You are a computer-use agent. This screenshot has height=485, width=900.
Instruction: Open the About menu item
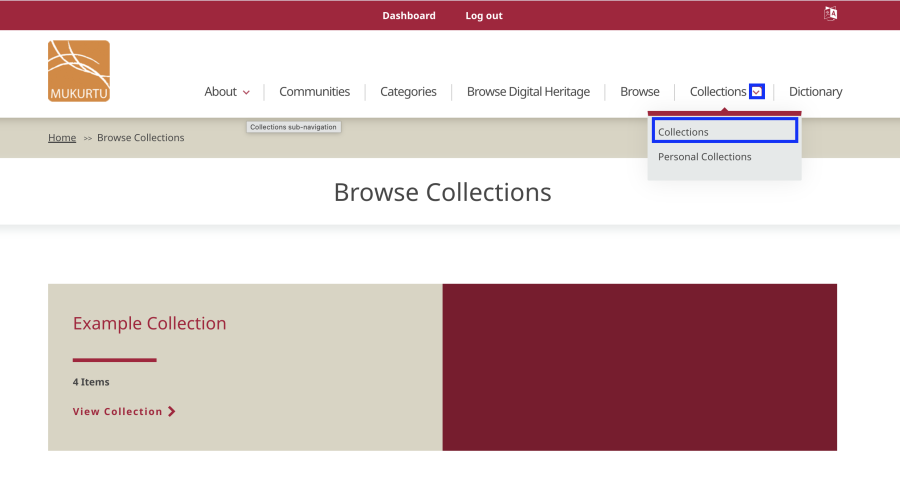(220, 92)
